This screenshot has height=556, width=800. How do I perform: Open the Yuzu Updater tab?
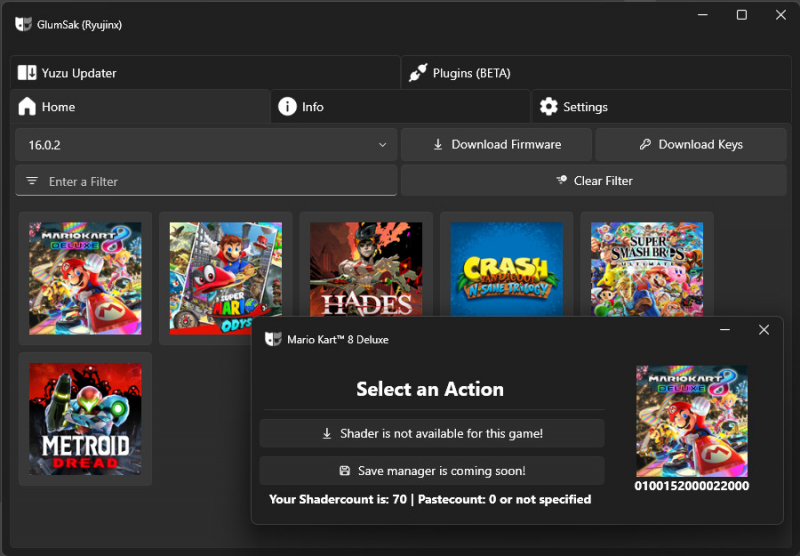pyautogui.click(x=205, y=72)
